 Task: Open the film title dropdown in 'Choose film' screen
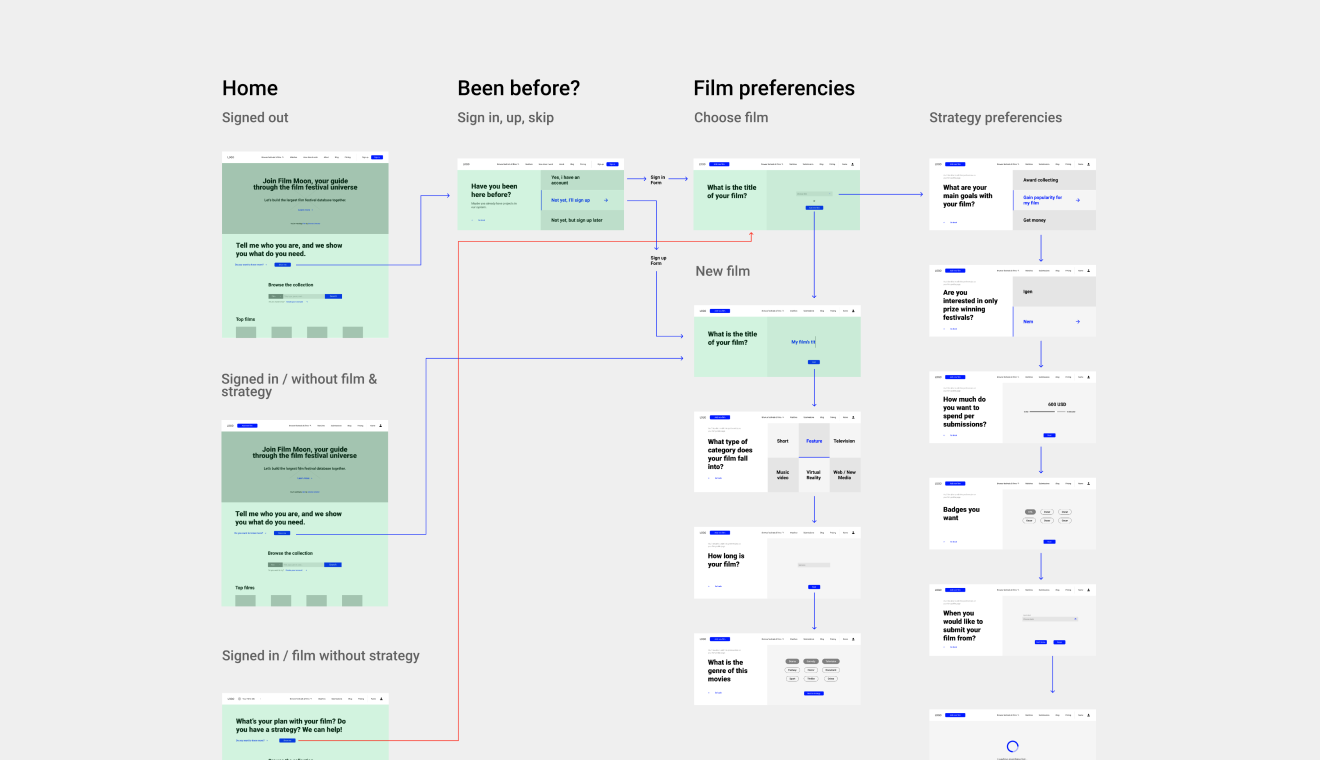[814, 193]
